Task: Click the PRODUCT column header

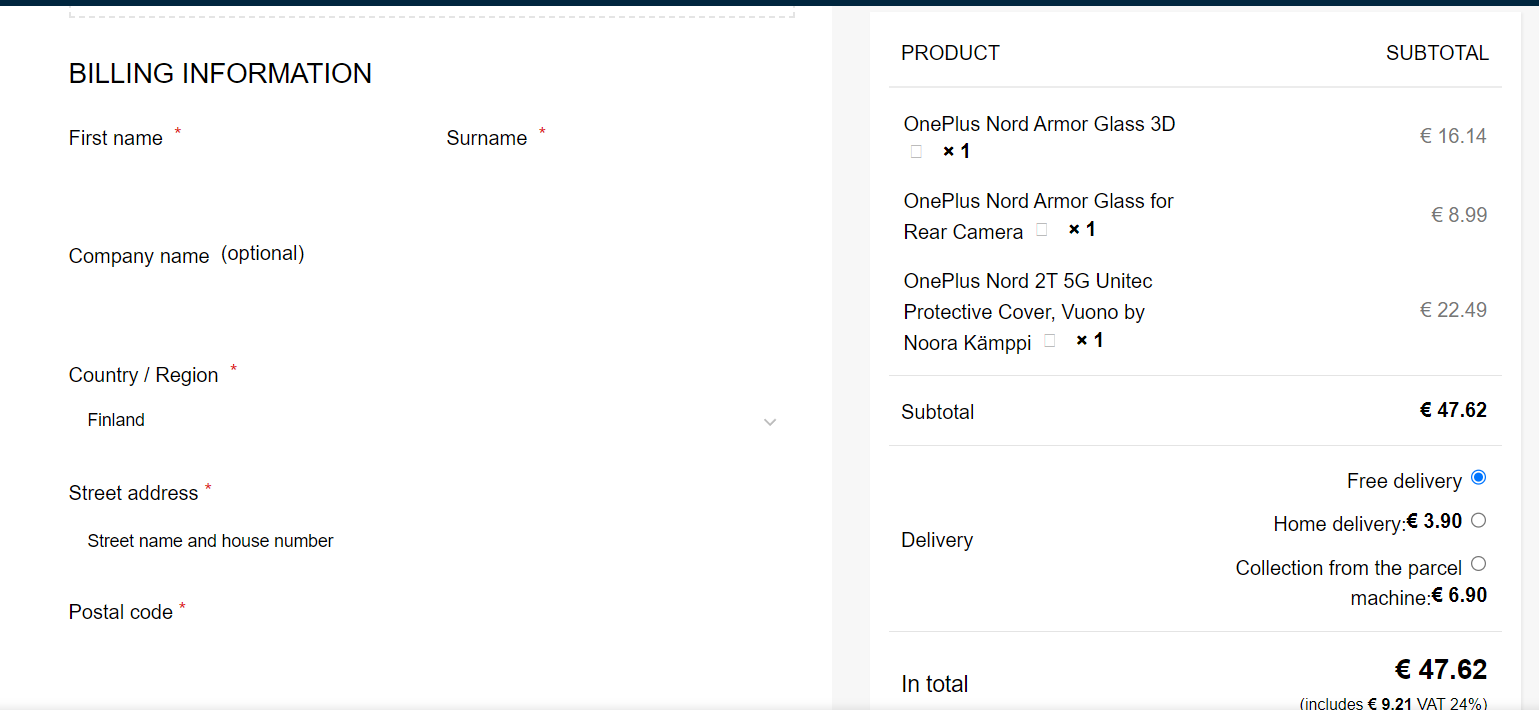Action: (950, 54)
